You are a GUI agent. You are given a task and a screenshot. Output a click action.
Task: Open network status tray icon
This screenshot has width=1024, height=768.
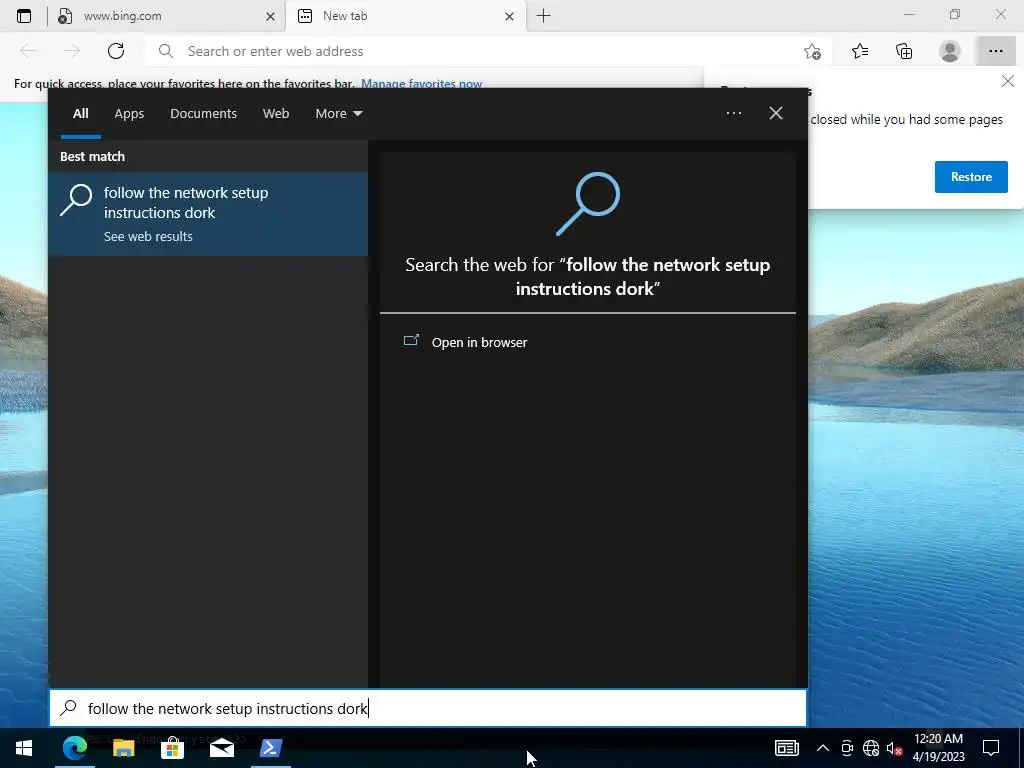click(x=871, y=748)
